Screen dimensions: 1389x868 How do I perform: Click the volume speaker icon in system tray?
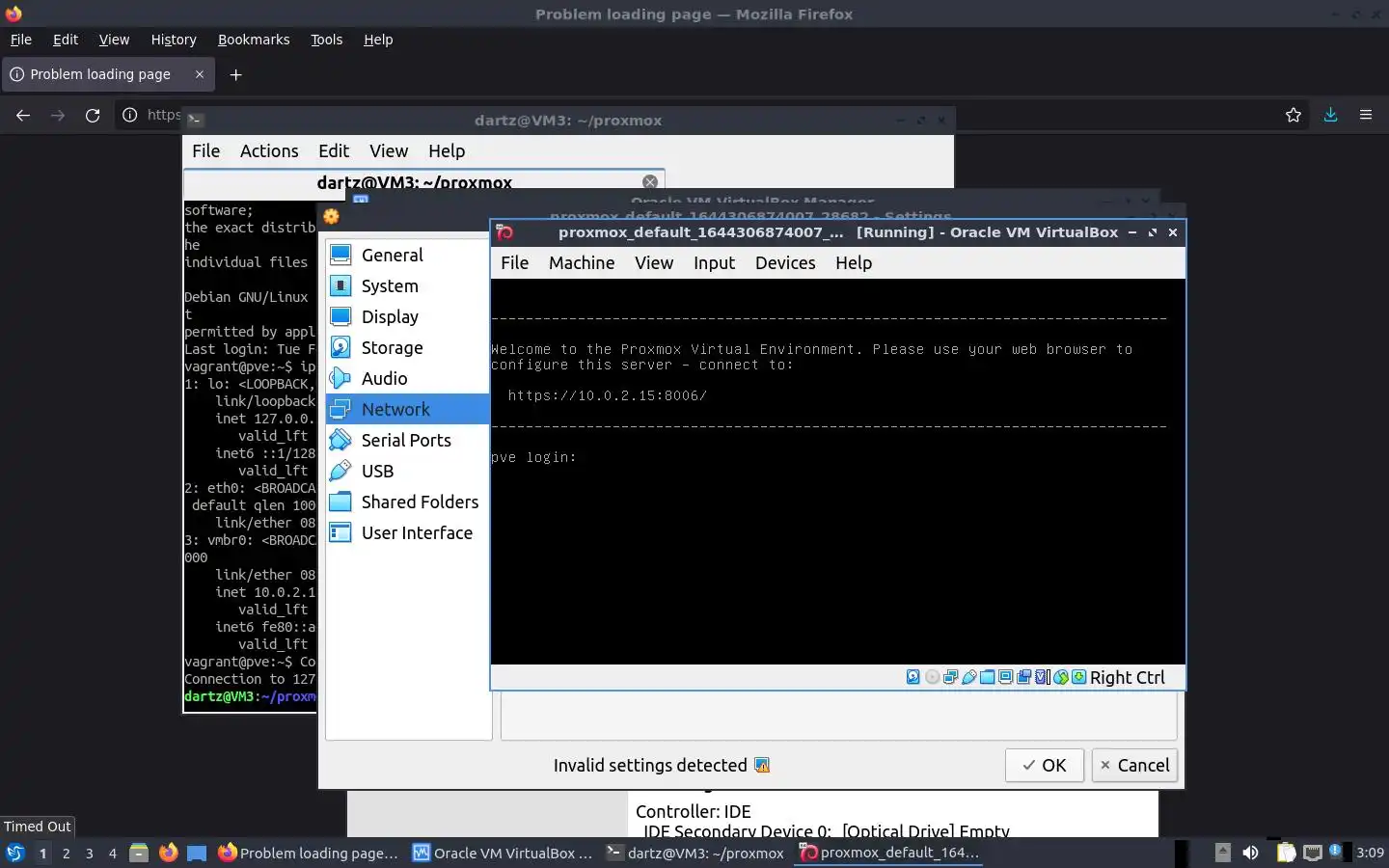(1250, 853)
